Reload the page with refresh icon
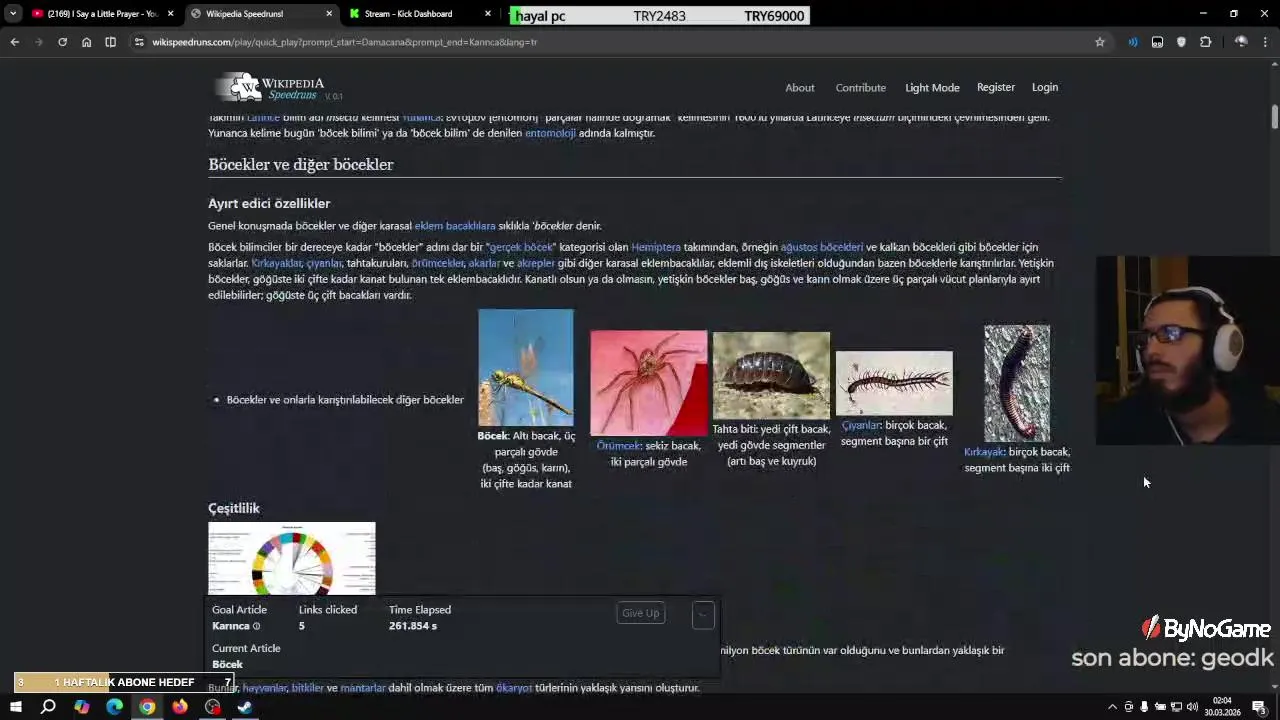This screenshot has height=720, width=1280. click(62, 42)
